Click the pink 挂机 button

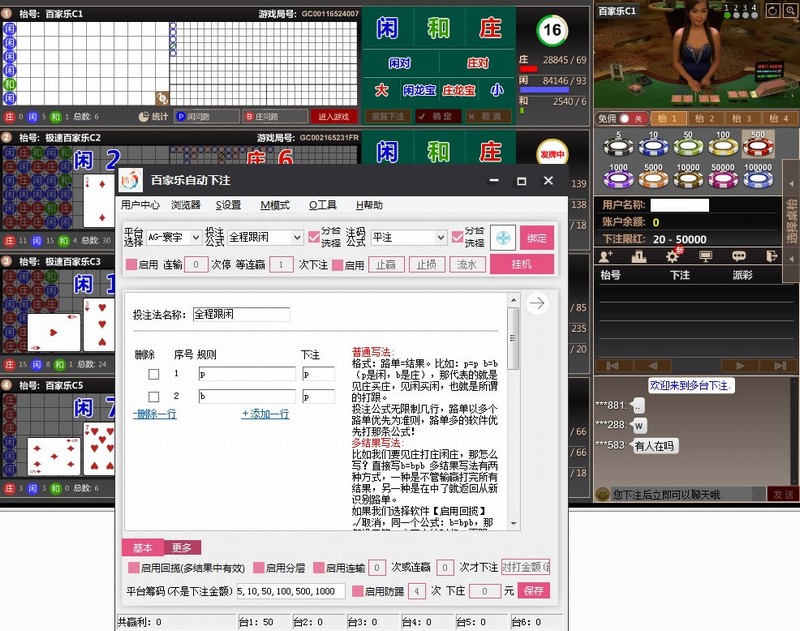(x=521, y=265)
